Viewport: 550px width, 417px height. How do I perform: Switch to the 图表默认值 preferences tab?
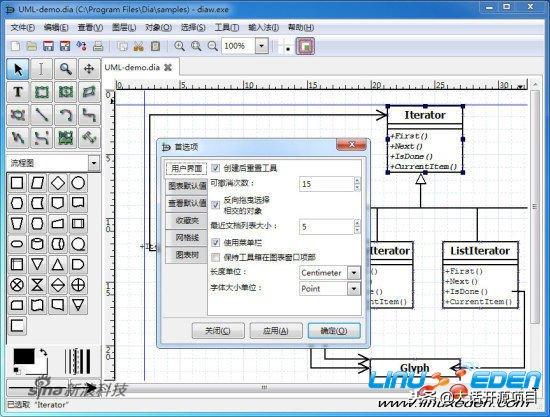point(187,186)
